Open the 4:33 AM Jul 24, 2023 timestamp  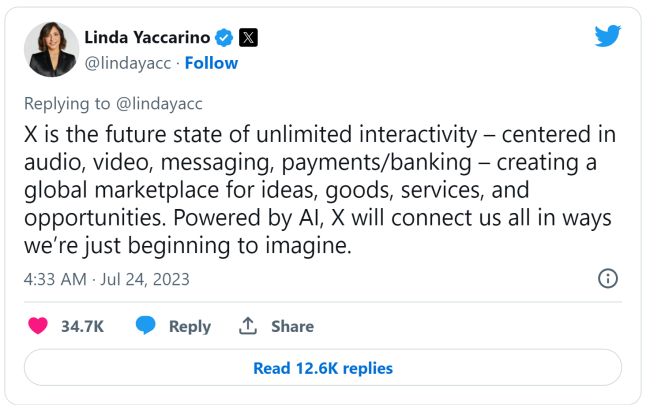coord(106,279)
